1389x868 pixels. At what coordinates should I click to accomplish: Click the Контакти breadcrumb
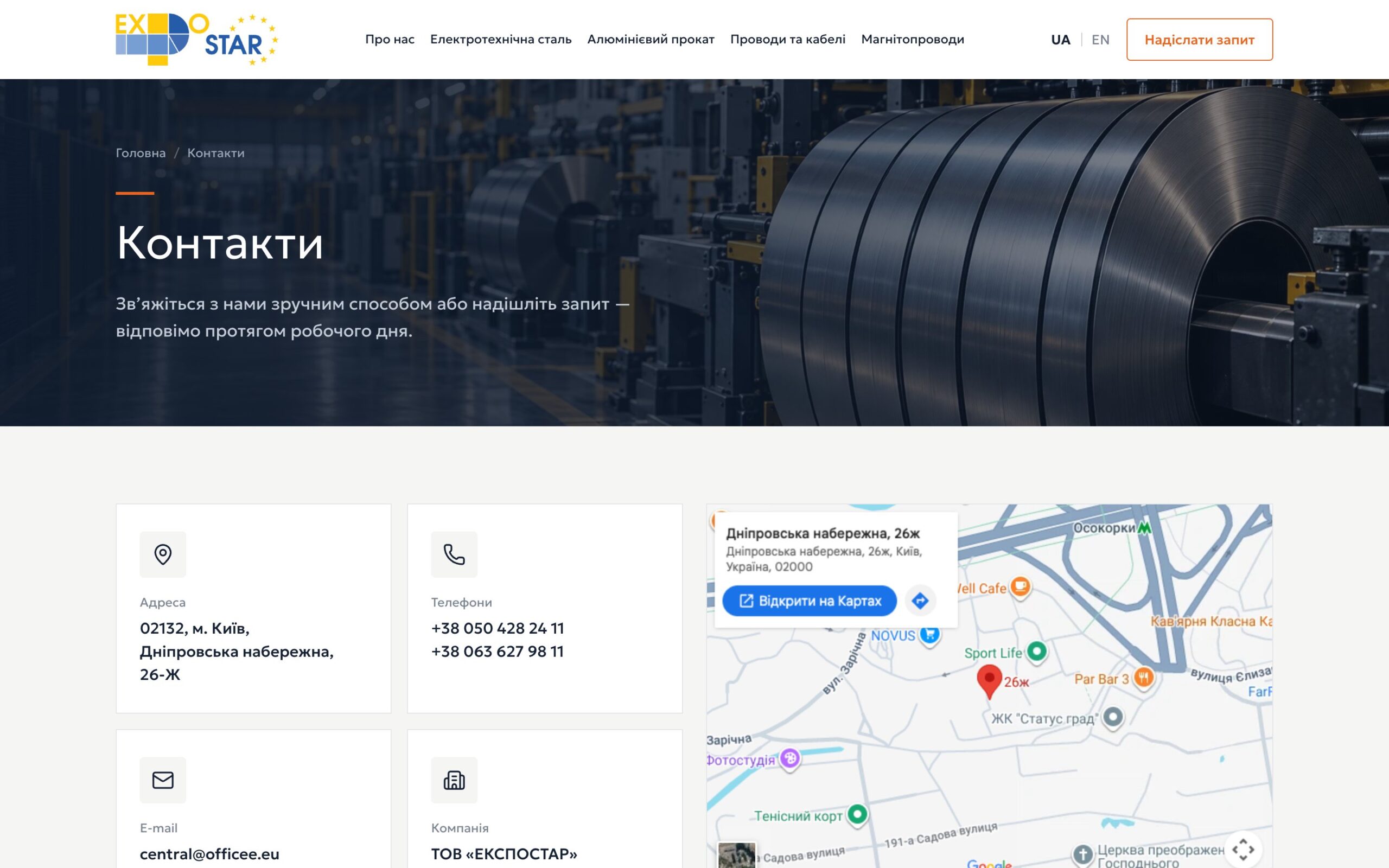pos(216,152)
